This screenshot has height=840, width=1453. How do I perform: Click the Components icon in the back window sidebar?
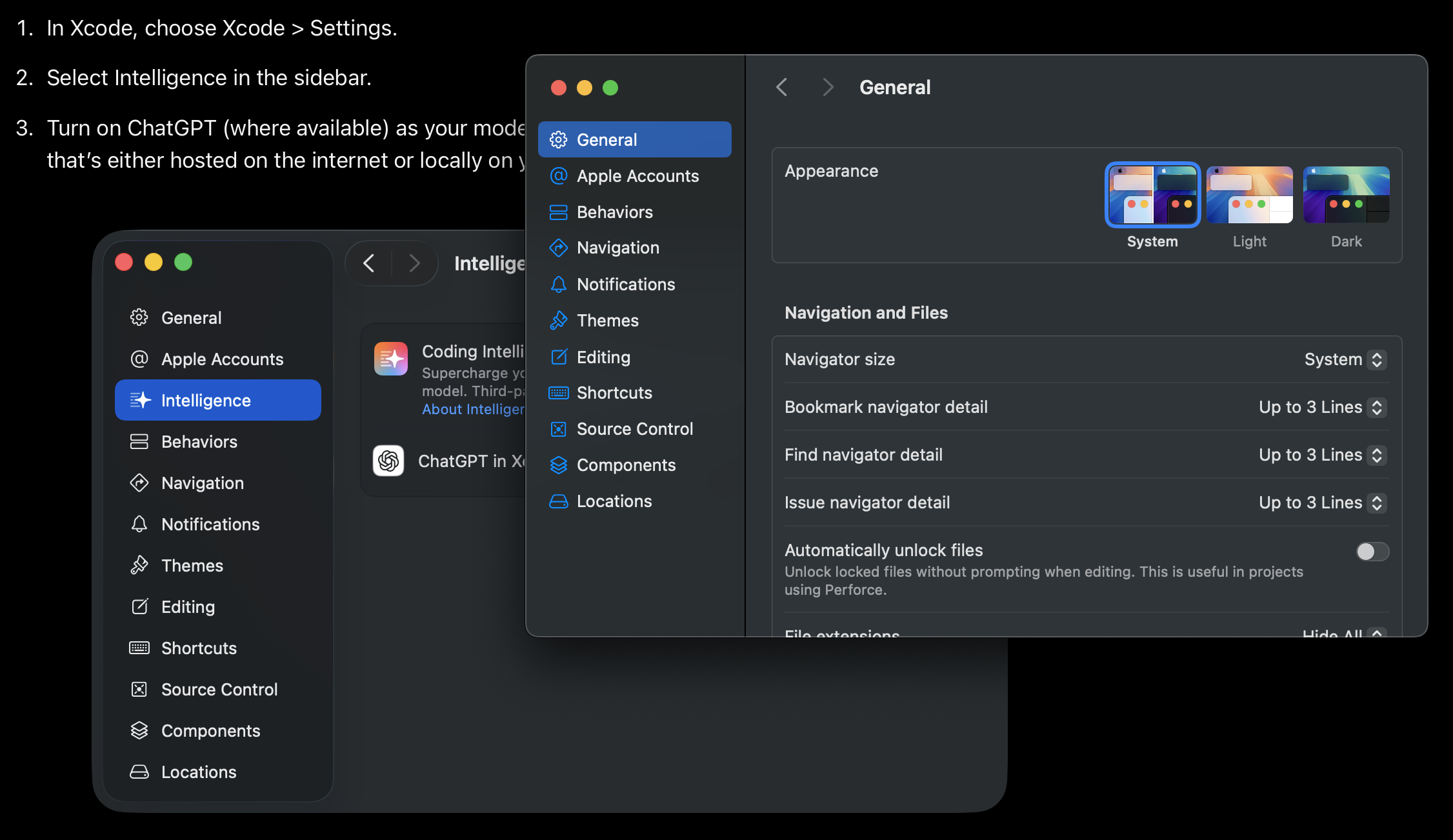pyautogui.click(x=139, y=730)
